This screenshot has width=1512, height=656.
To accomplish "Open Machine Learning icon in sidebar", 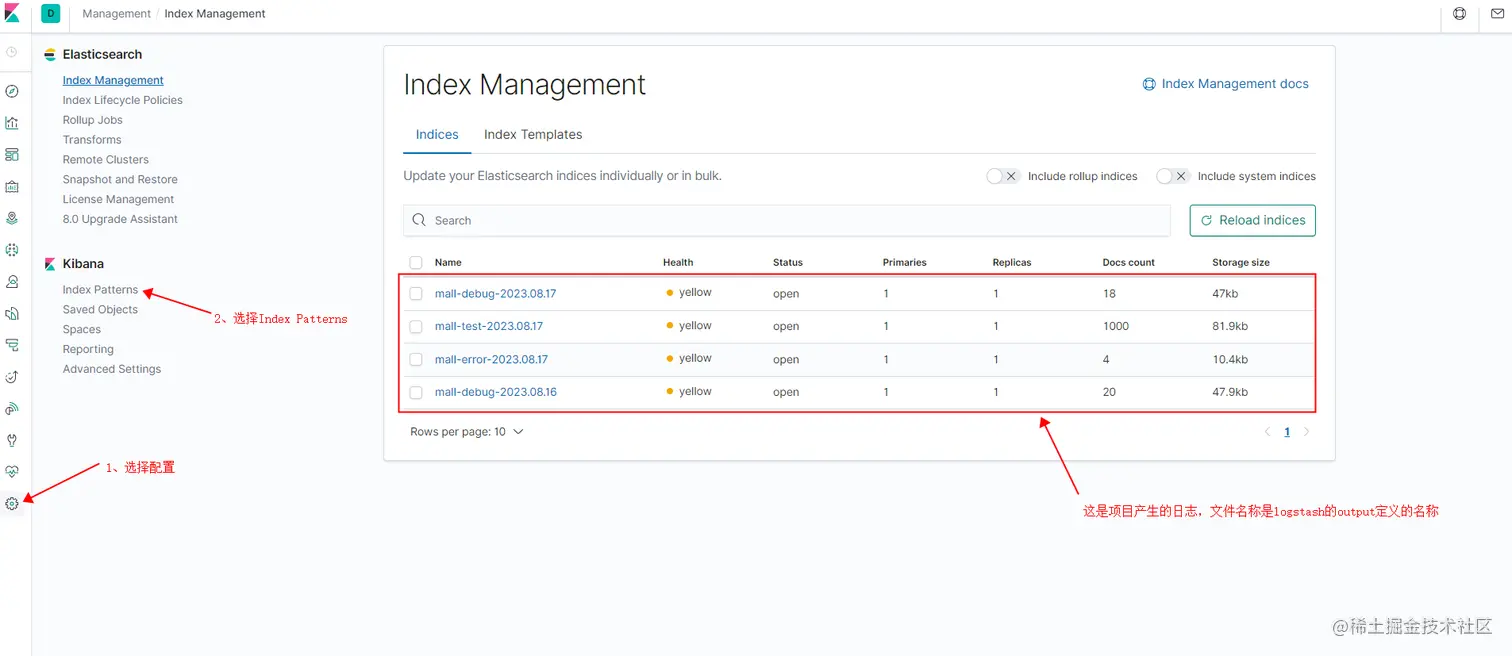I will pos(12,250).
